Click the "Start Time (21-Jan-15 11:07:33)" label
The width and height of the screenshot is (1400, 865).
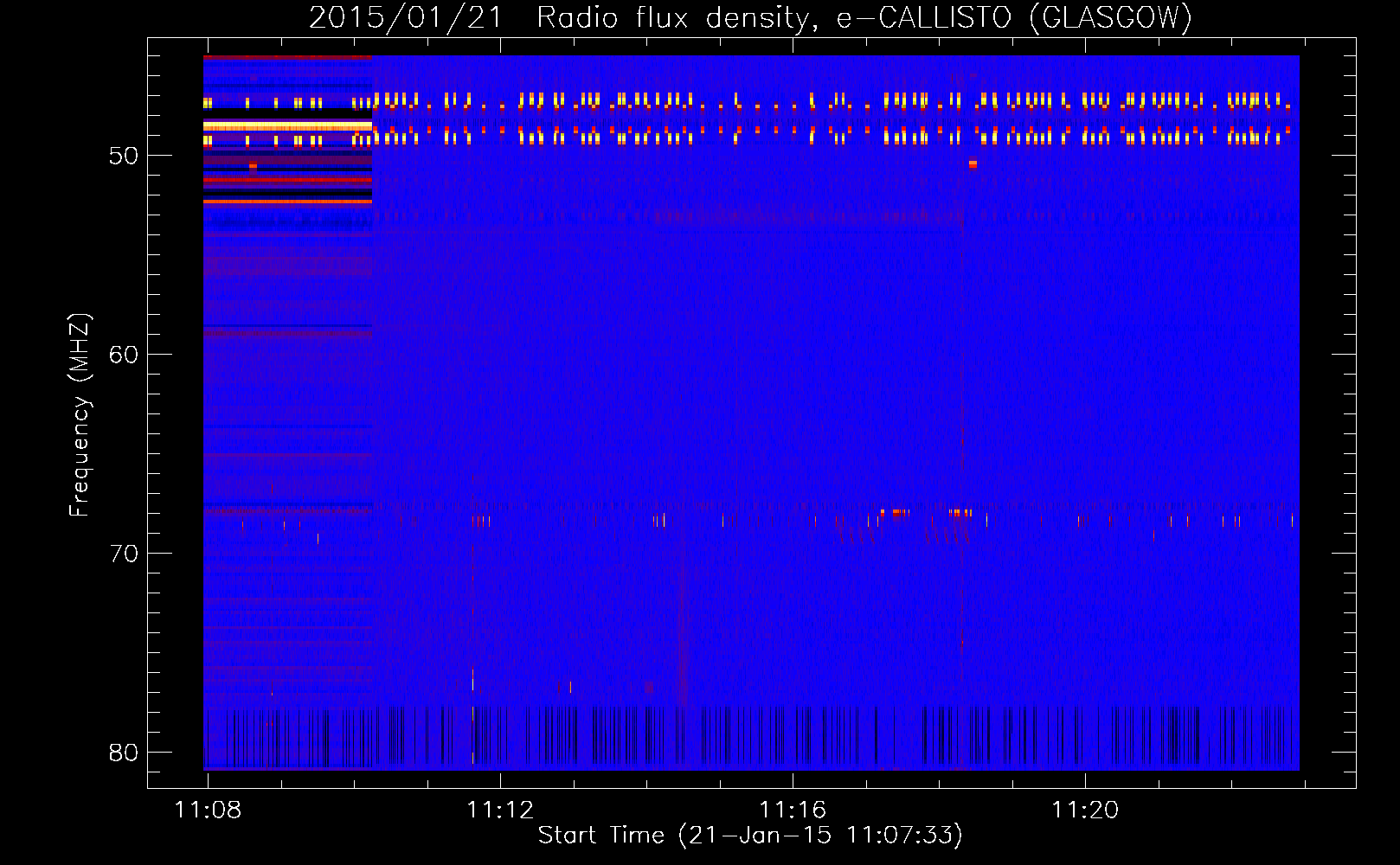point(750,835)
